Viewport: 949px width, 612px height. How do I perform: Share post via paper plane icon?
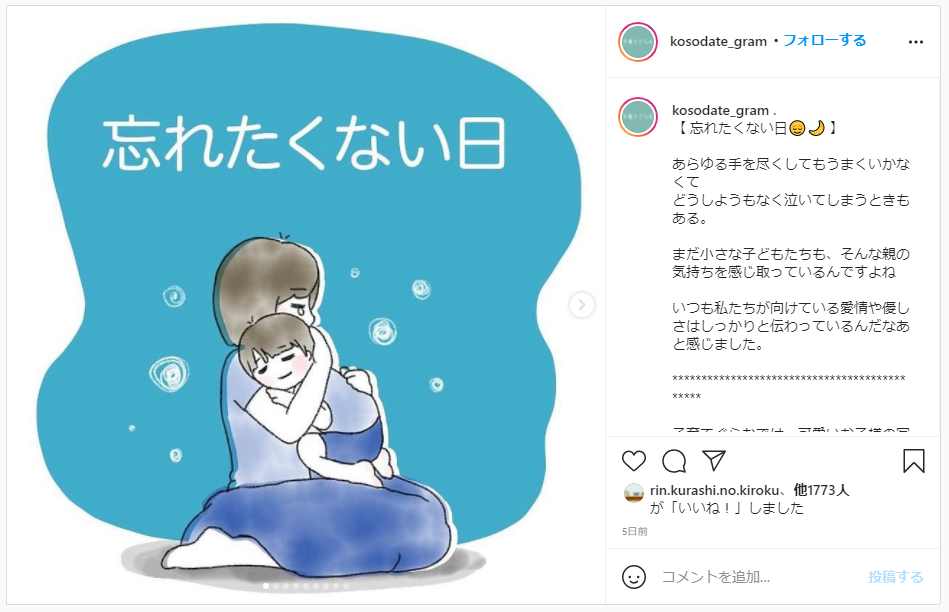[714, 461]
